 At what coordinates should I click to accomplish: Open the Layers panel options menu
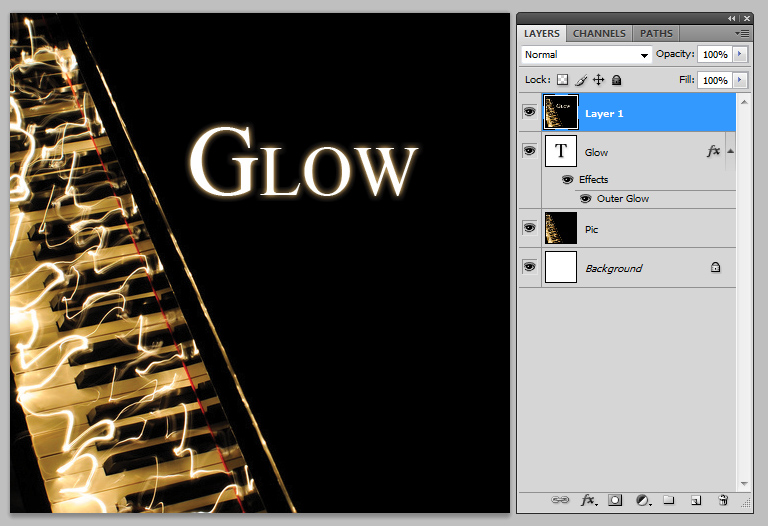coord(741,33)
